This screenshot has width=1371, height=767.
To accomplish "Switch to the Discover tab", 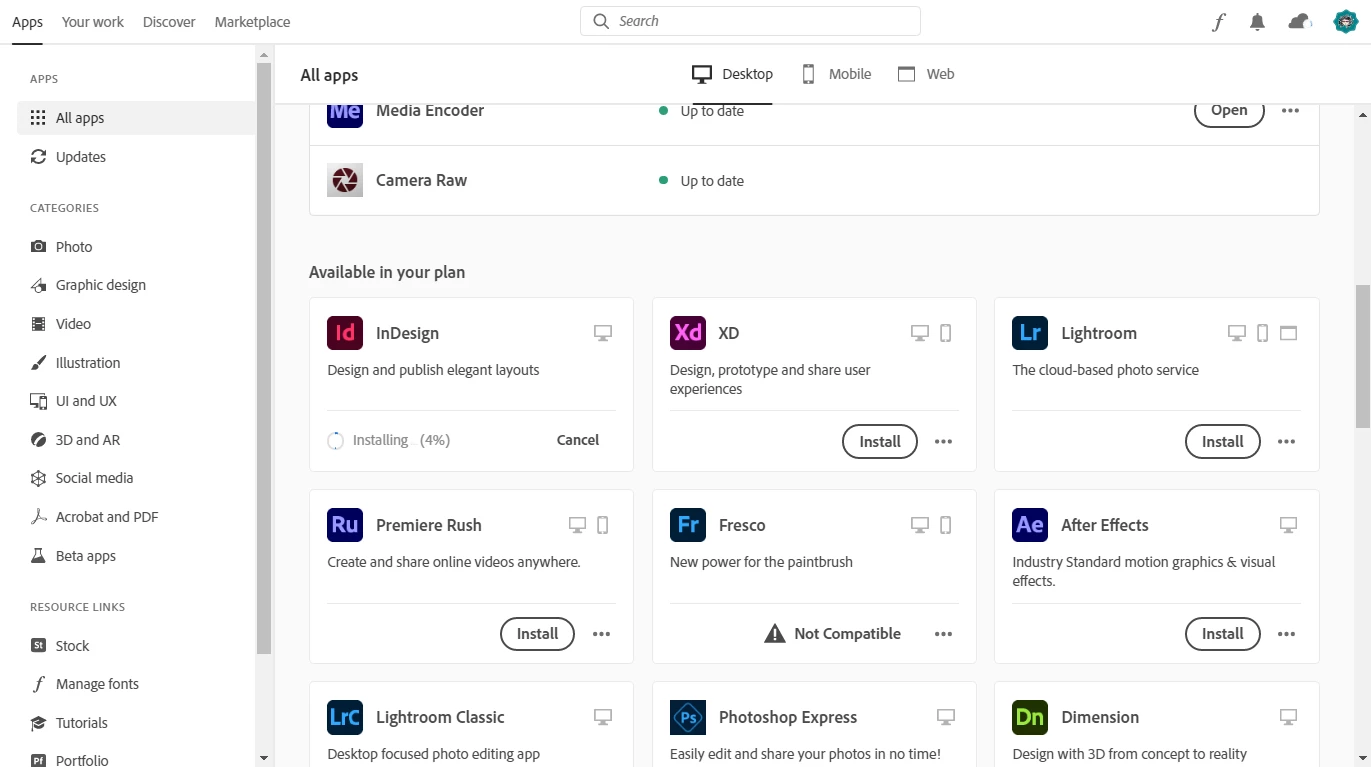I will [169, 22].
